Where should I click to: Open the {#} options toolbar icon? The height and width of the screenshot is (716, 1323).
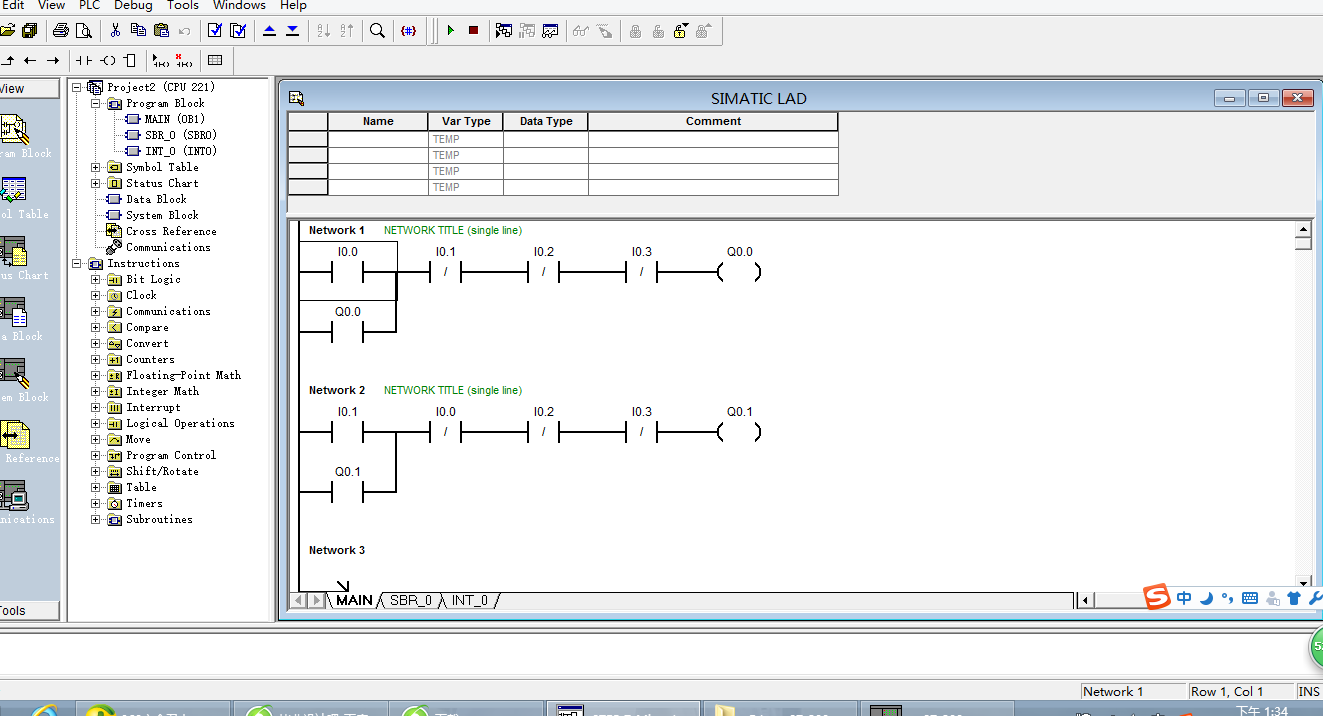click(408, 31)
